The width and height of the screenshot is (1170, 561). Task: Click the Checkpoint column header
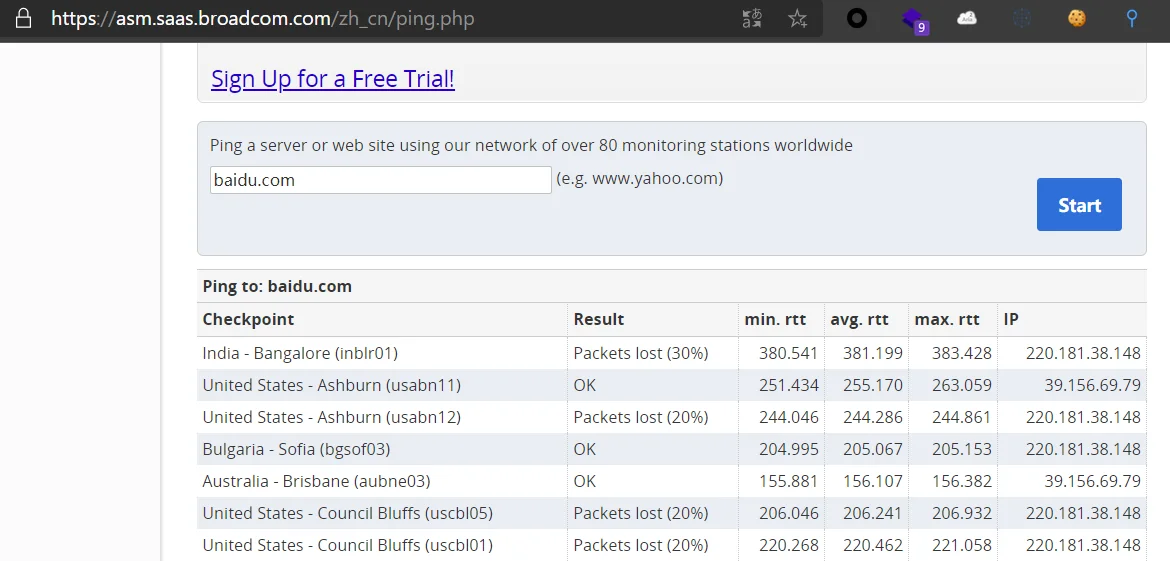coord(248,319)
